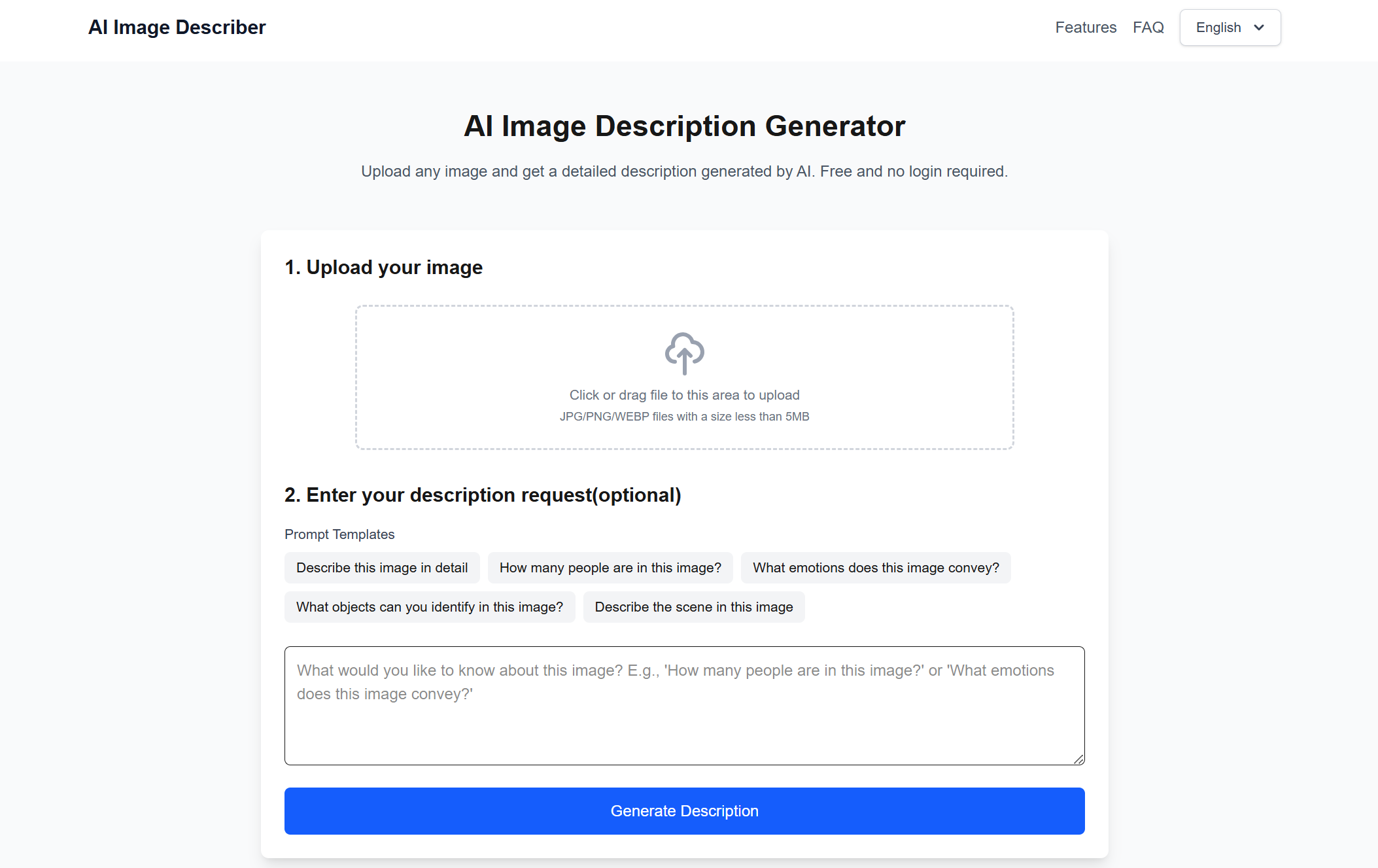Open the Features page
The height and width of the screenshot is (868, 1378).
[1086, 27]
